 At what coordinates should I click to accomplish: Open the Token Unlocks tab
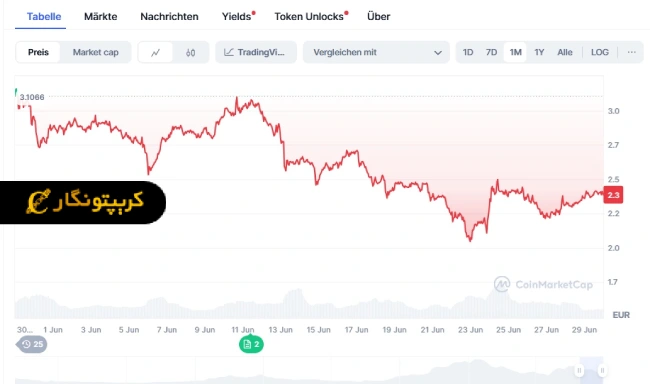point(309,17)
